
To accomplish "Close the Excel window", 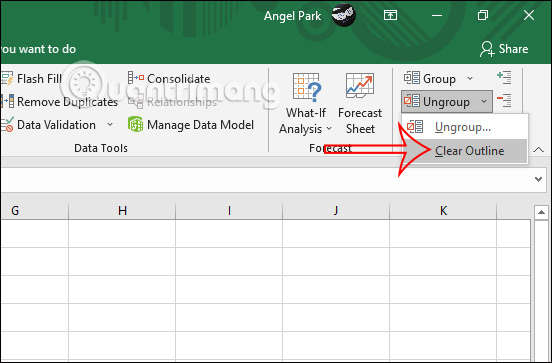I will (529, 15).
